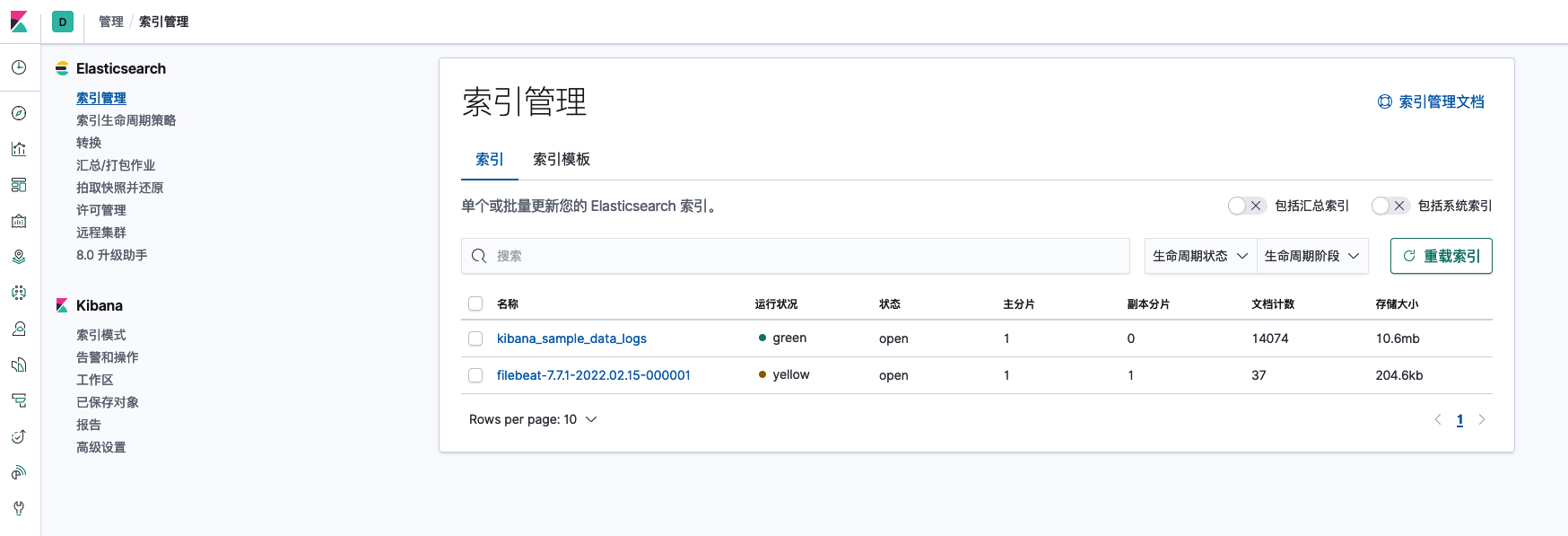Screen dimensions: 1568x536
Task: Open 工作区 menu item
Action: tap(95, 380)
